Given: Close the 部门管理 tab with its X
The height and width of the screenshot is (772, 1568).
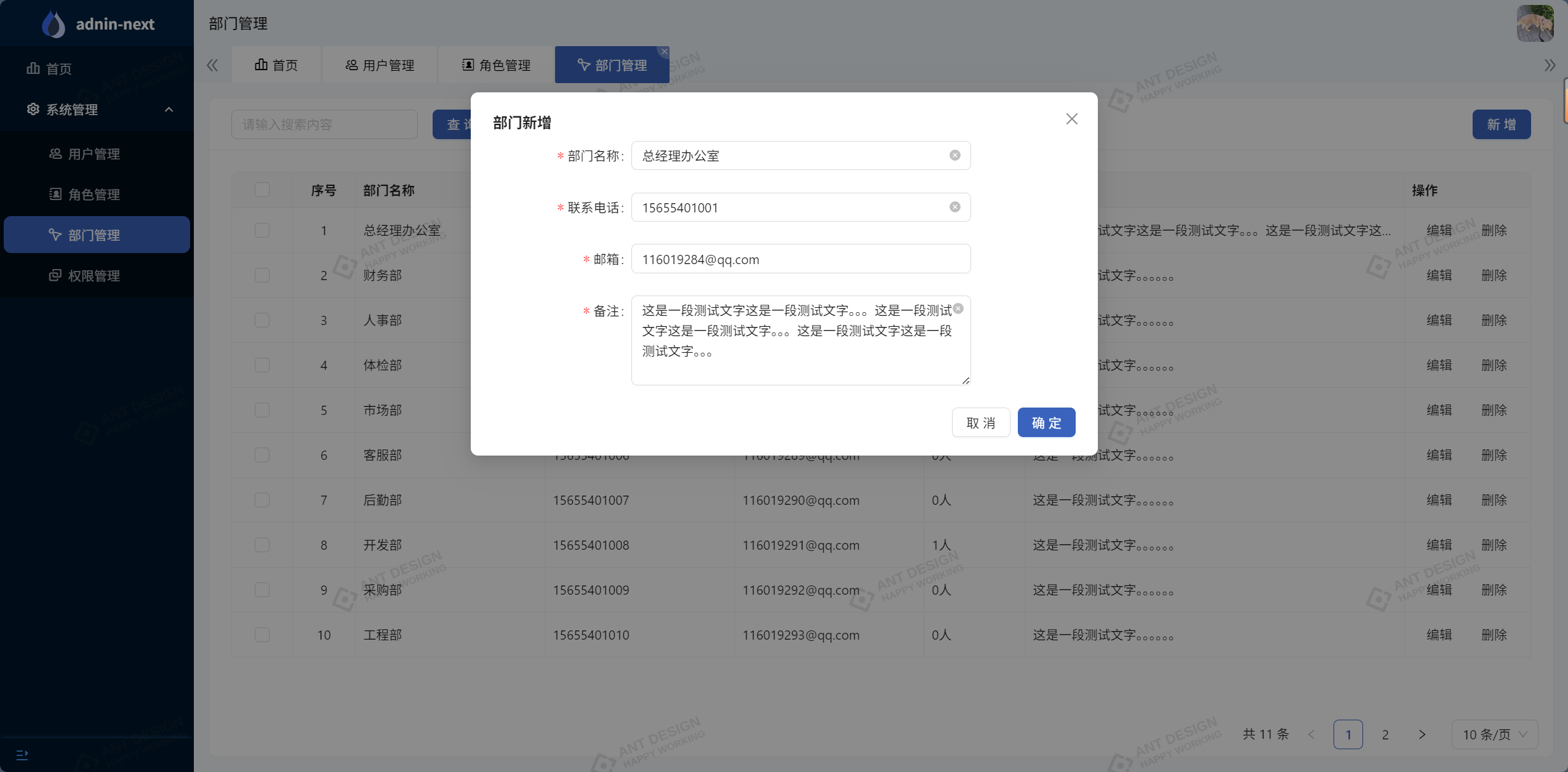Looking at the screenshot, I should [664, 52].
